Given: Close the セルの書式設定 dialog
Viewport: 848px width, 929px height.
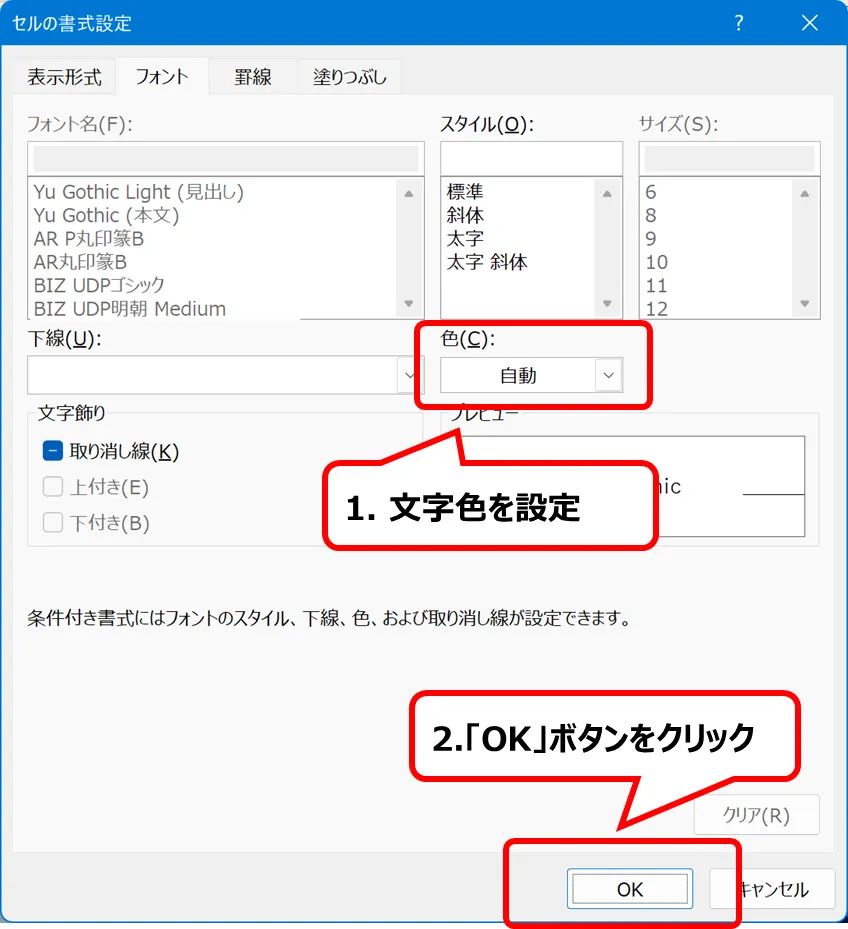Looking at the screenshot, I should coord(810,23).
